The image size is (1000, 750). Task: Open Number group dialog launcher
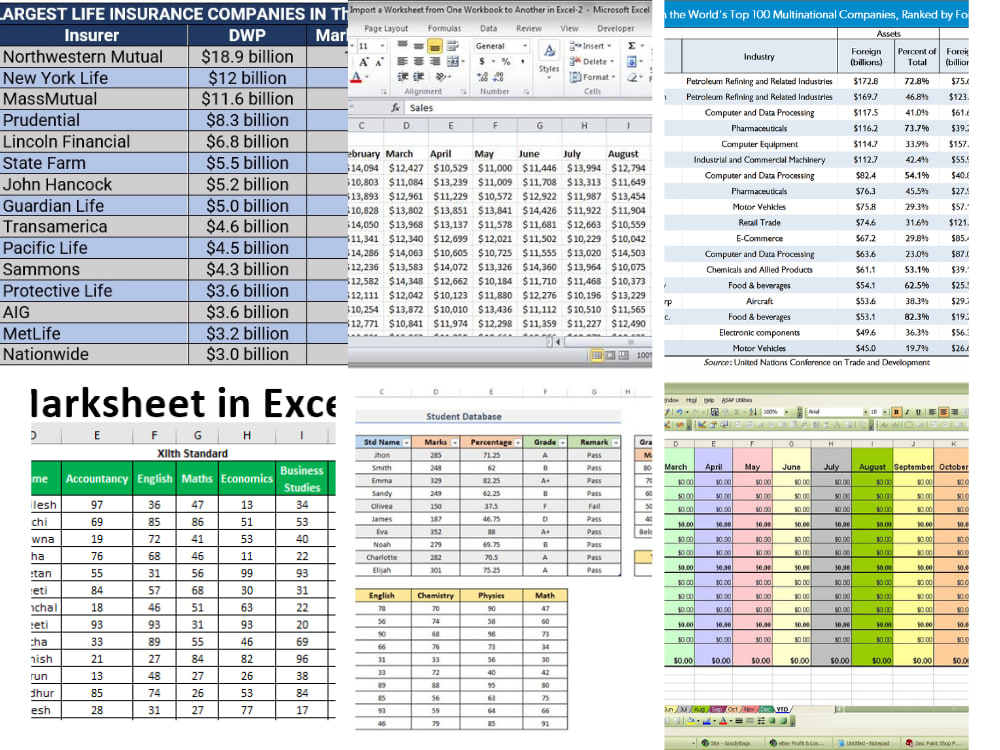pyautogui.click(x=526, y=92)
